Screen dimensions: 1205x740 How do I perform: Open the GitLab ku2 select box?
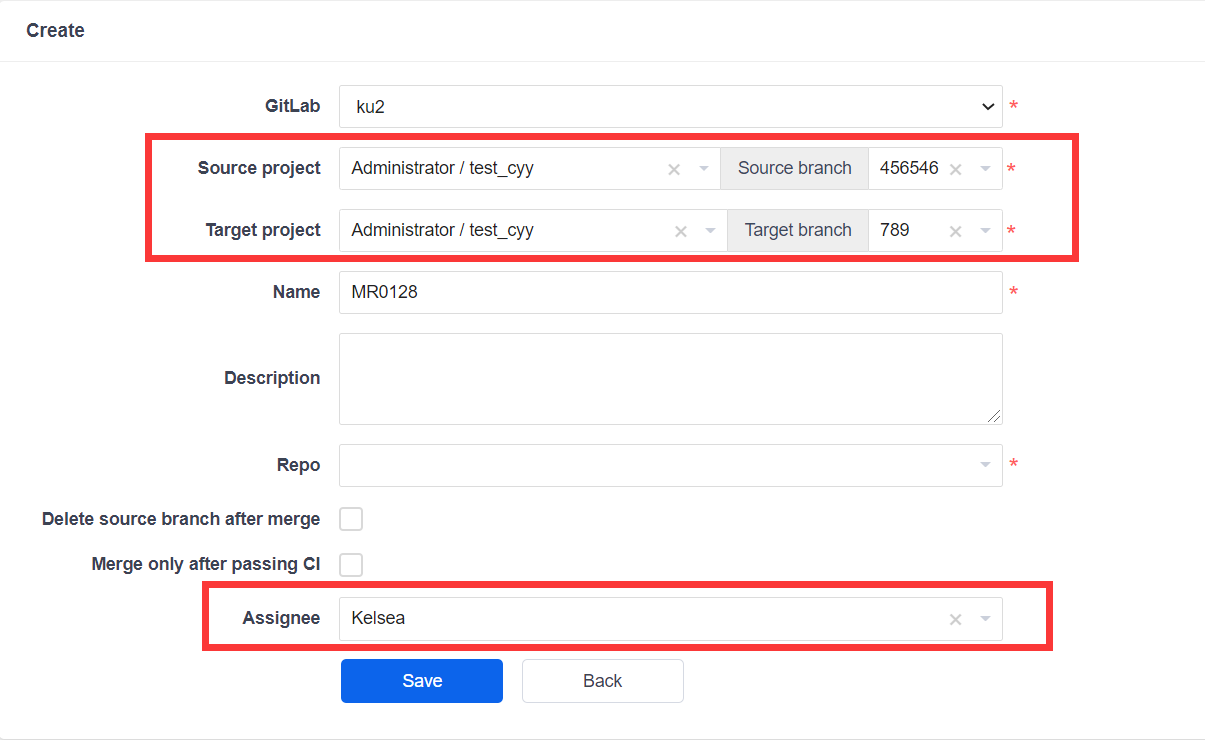pos(670,107)
